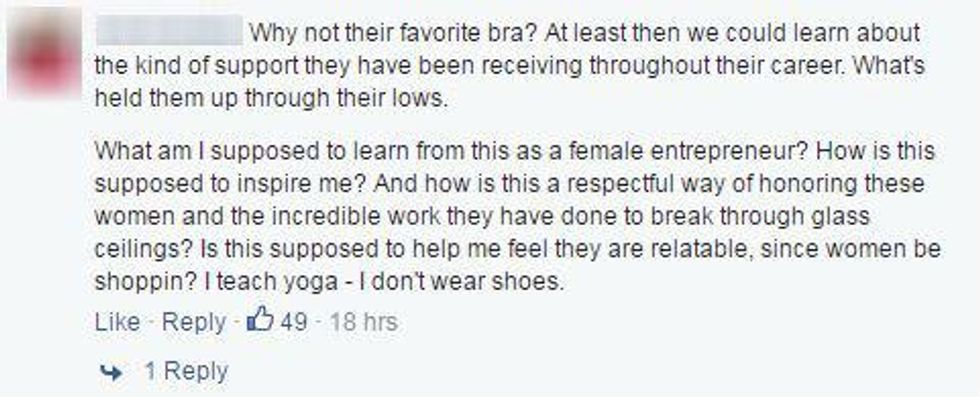Click the word 'shoppin?' in the comment
Screen dimensions: 980x397
[x=146, y=282]
